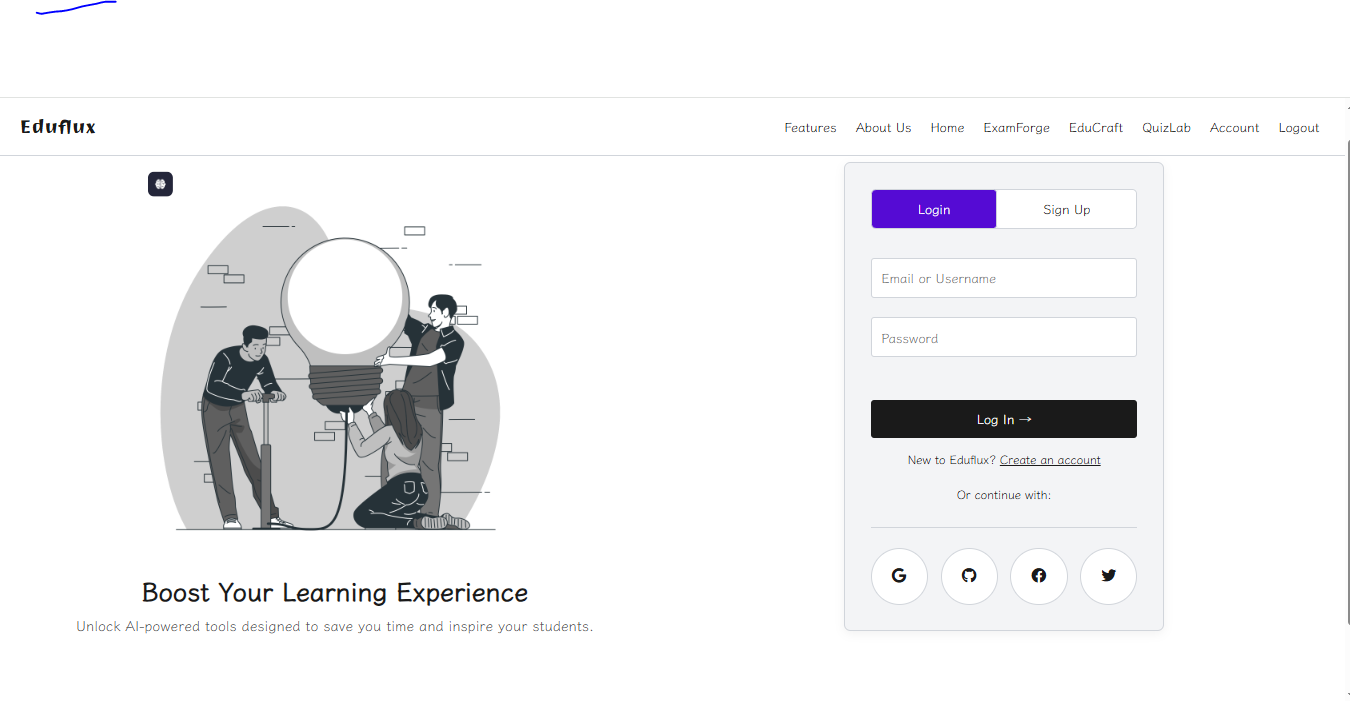Visit the Features section
The width and height of the screenshot is (1350, 701).
(x=810, y=127)
